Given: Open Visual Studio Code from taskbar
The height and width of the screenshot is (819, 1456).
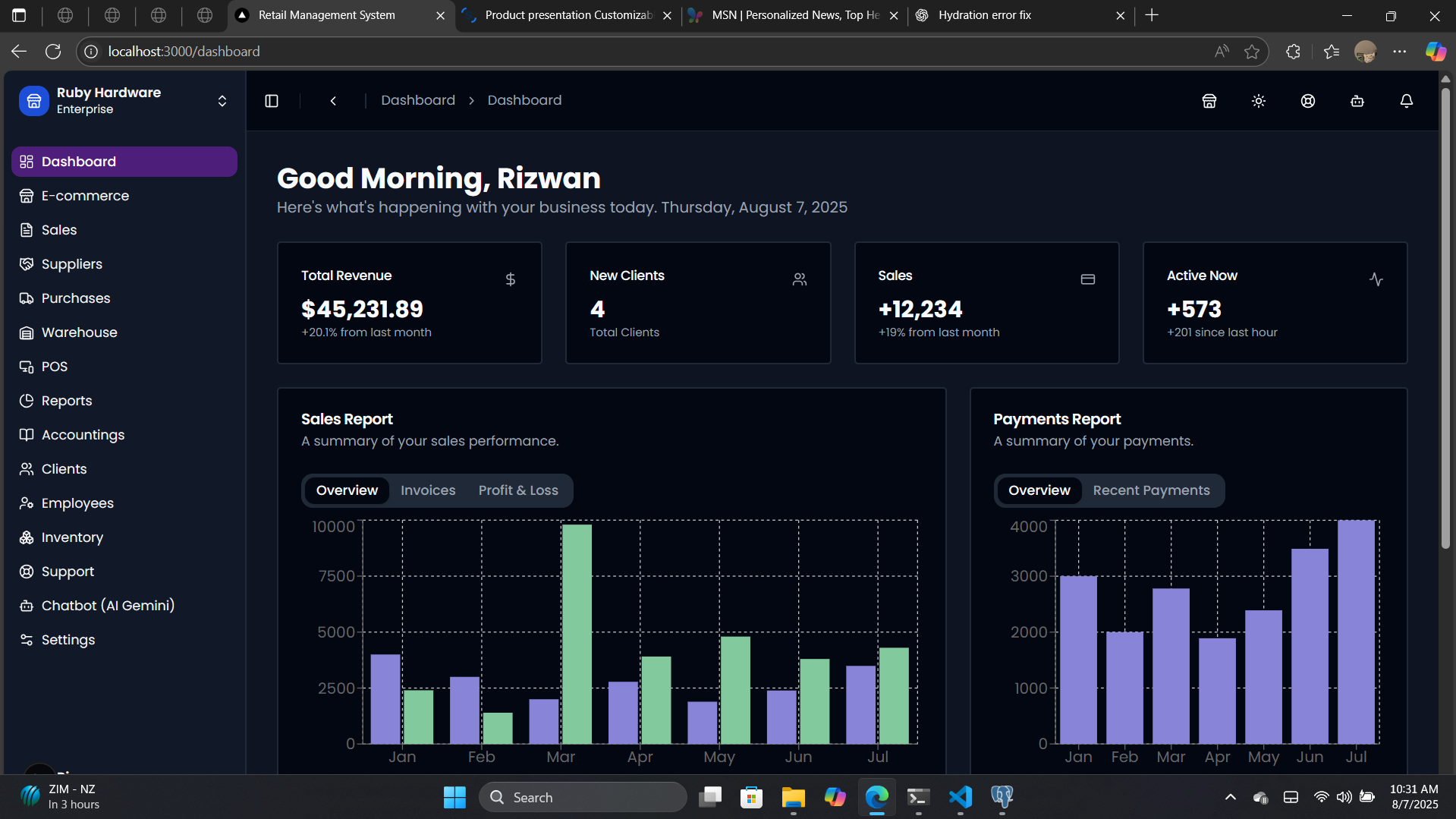Looking at the screenshot, I should click(x=961, y=797).
